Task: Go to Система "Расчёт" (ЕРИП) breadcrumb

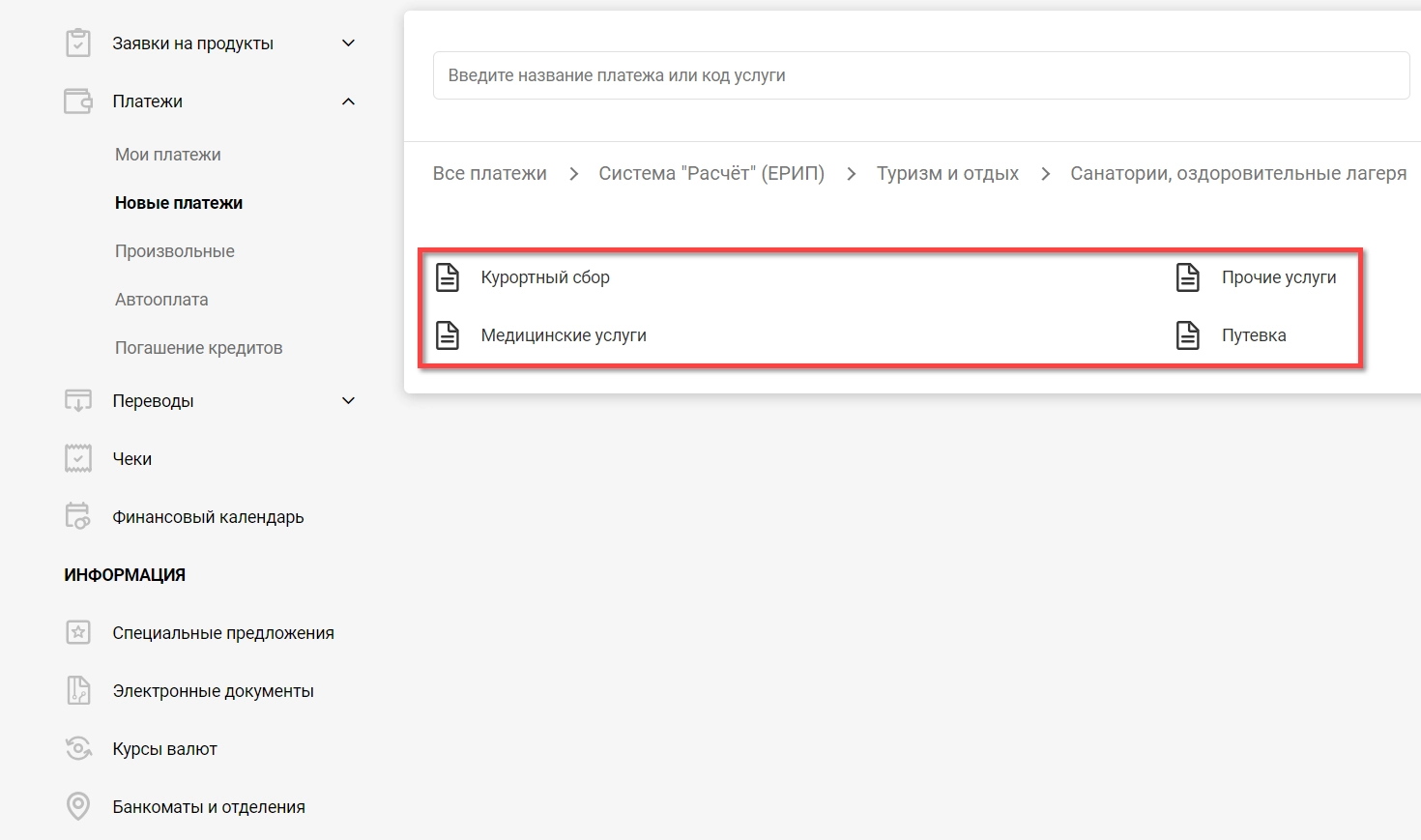Action: pos(711,174)
